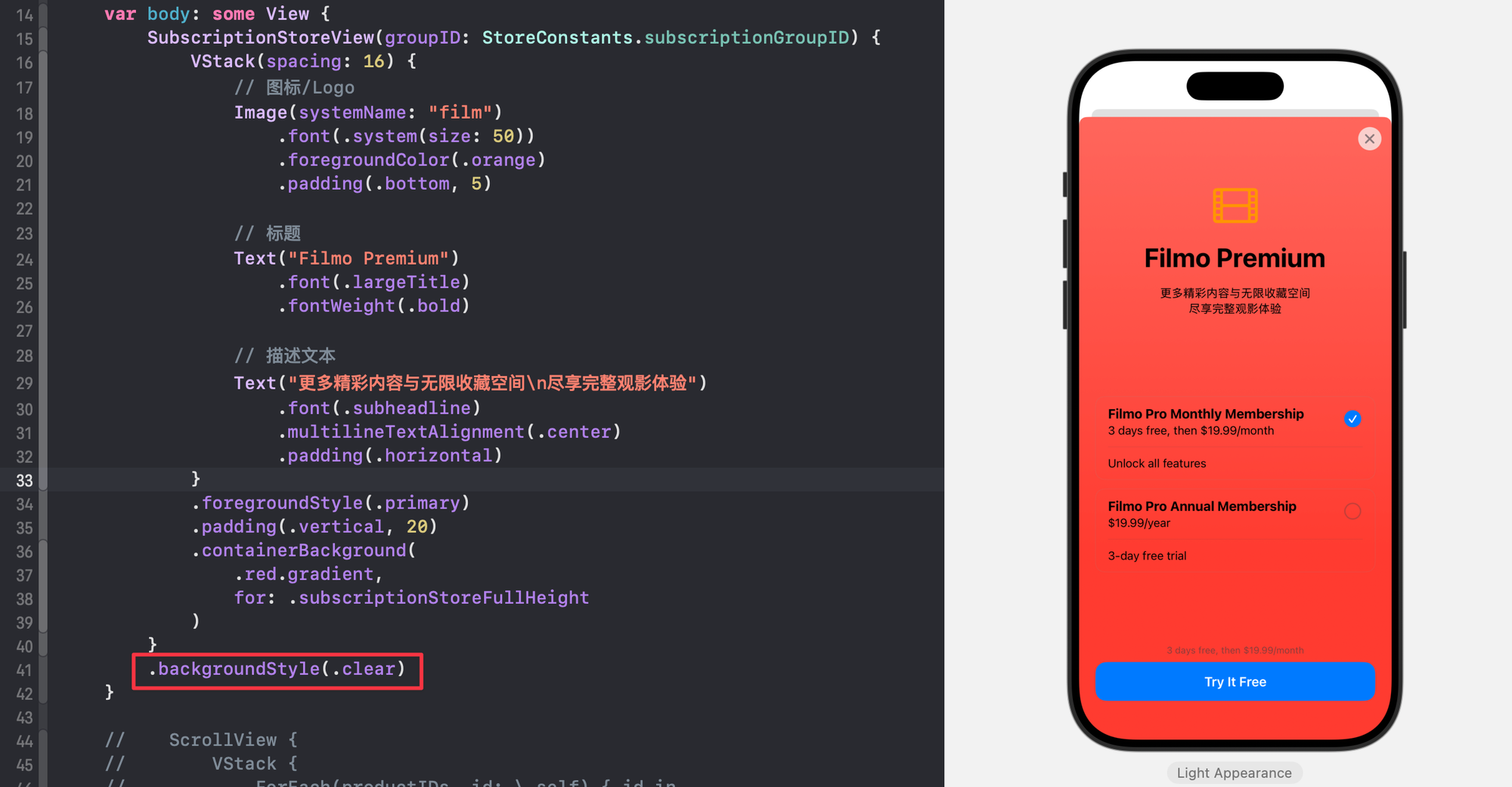The image size is (1512, 787).
Task: Click the Light Appearance label
Action: tap(1234, 773)
